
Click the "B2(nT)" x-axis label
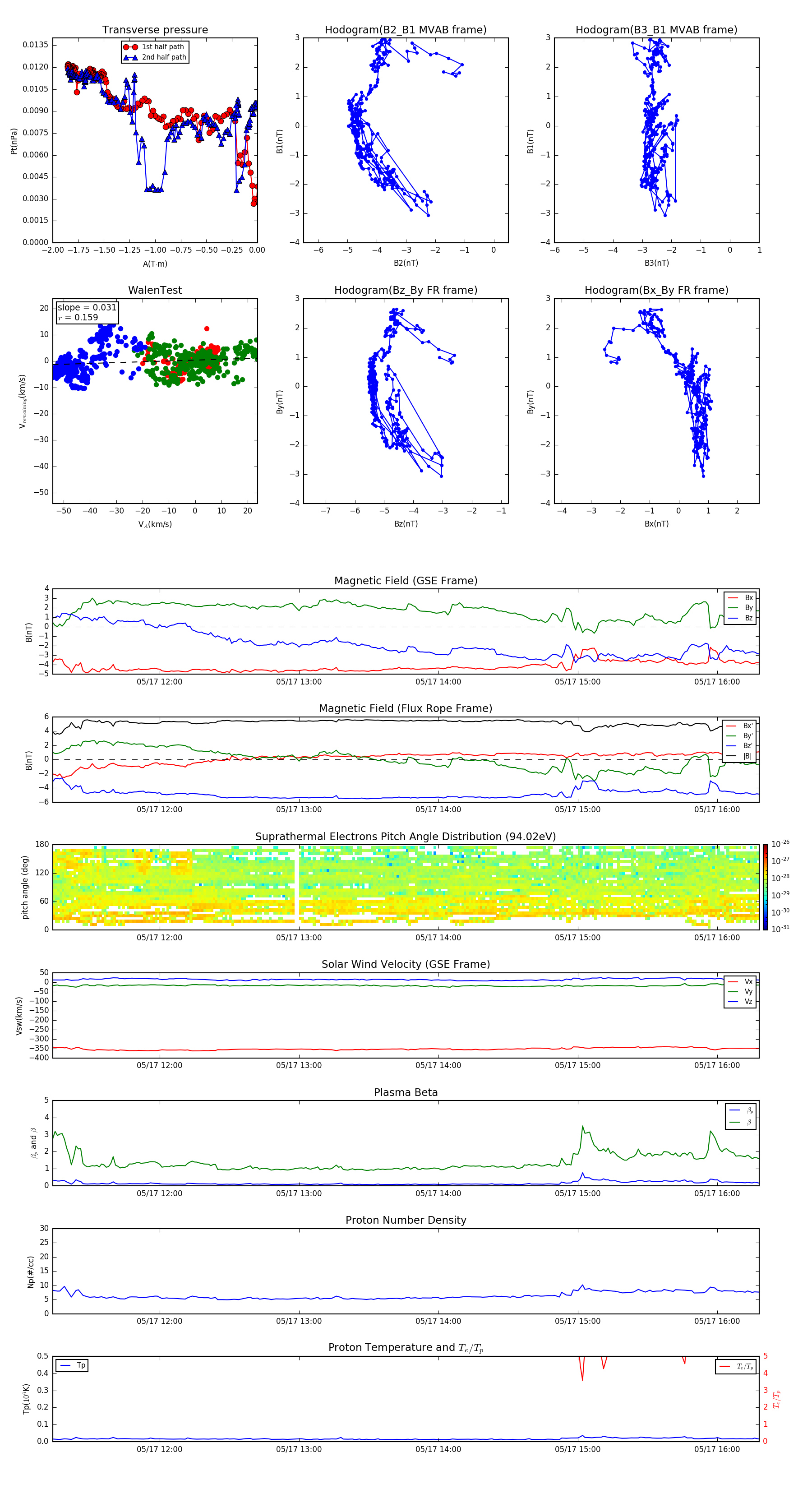406,263
